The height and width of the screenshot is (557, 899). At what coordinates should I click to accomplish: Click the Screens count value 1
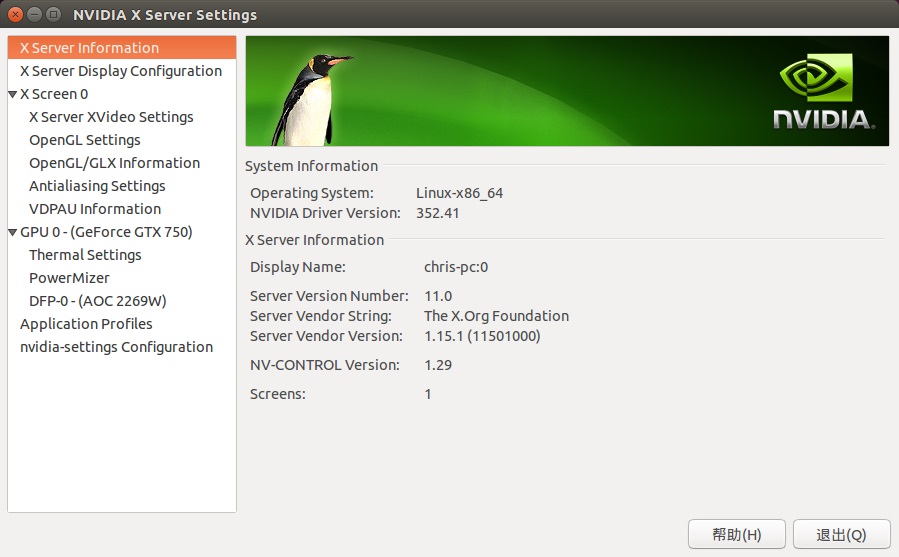[x=428, y=394]
